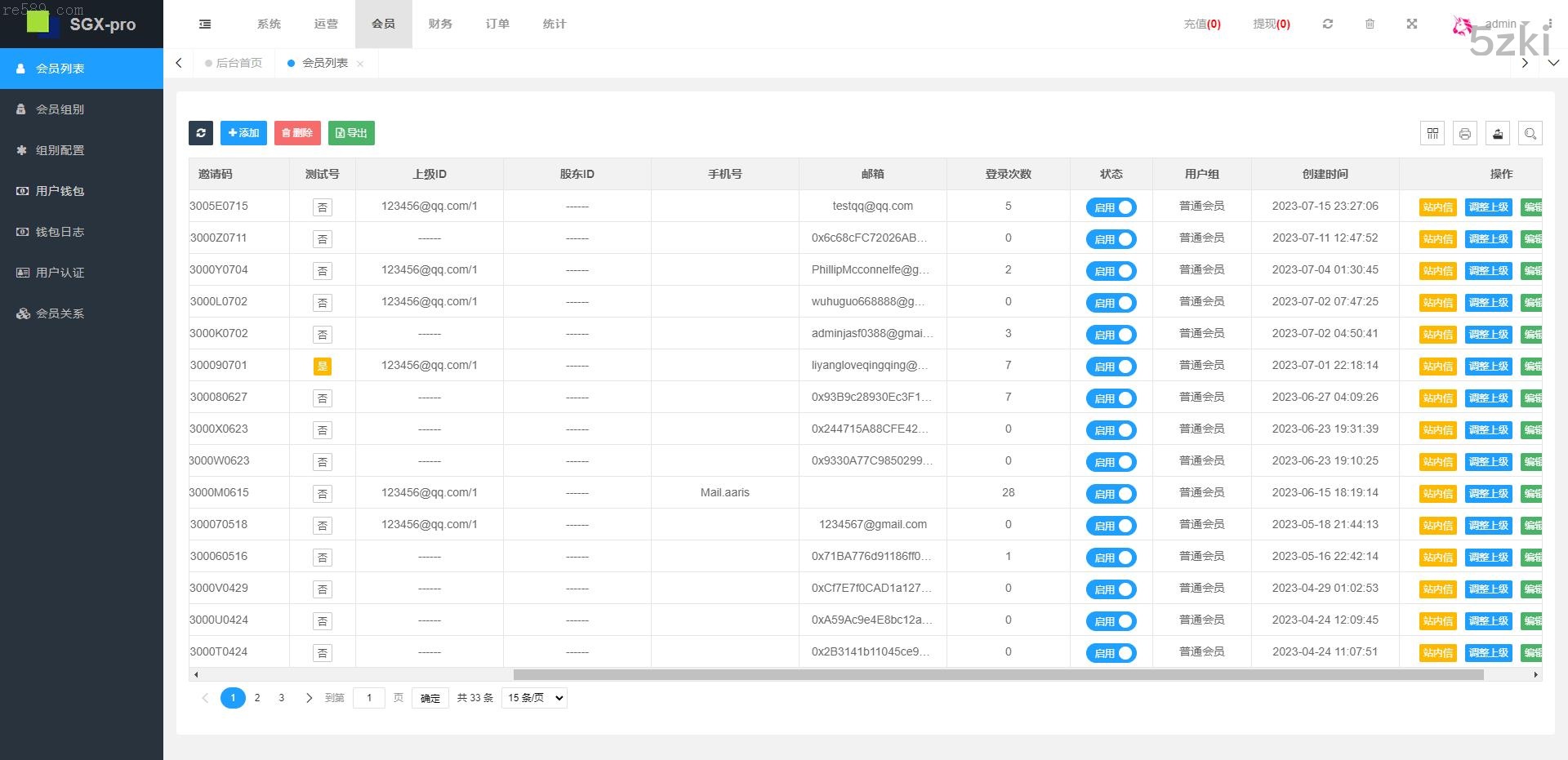Click the refresh icon in top header

point(1328,24)
